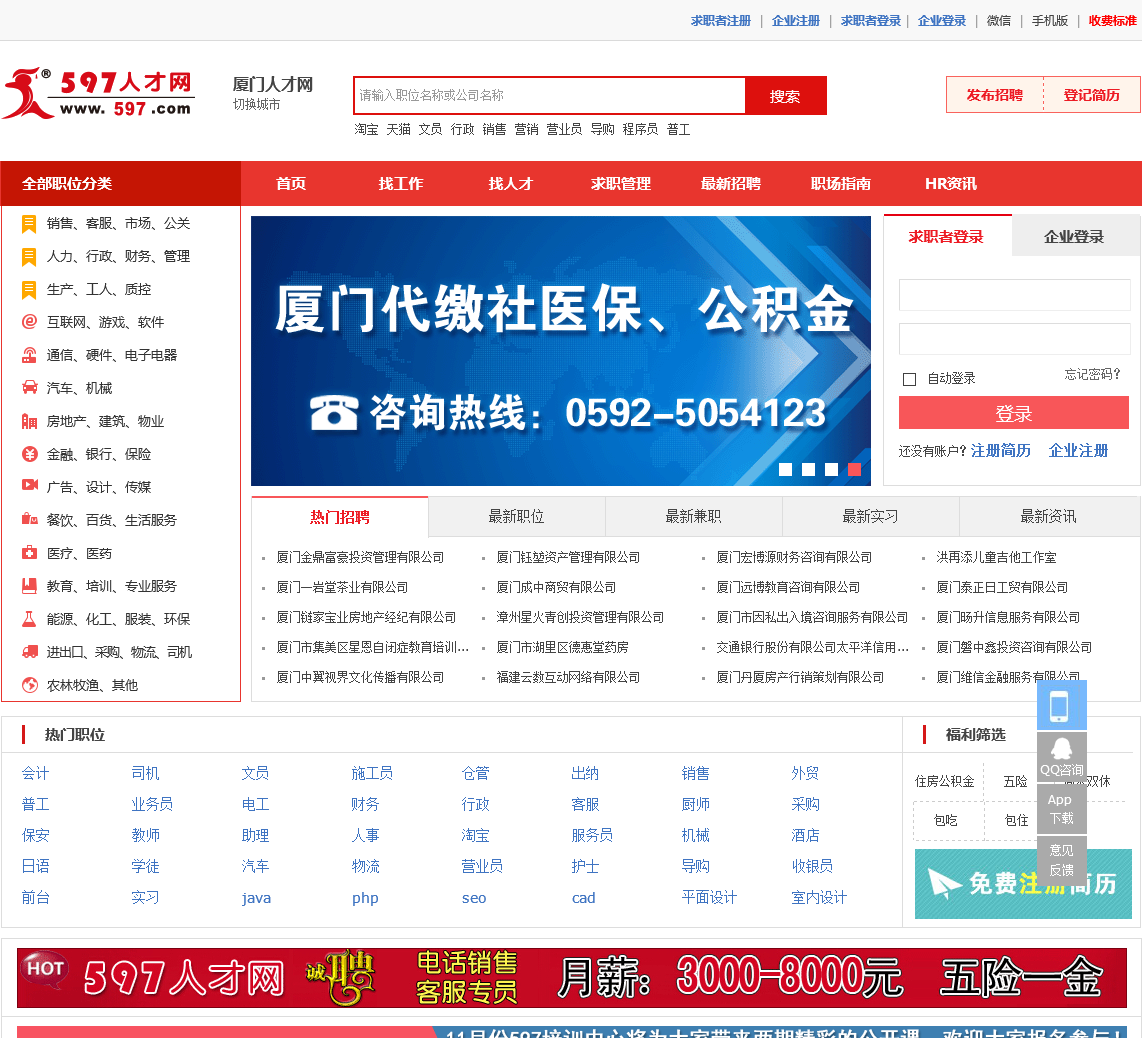This screenshot has height=1038, width=1142.
Task: Click the book icon beside 教育、培训、专业服务
Action: (29, 586)
